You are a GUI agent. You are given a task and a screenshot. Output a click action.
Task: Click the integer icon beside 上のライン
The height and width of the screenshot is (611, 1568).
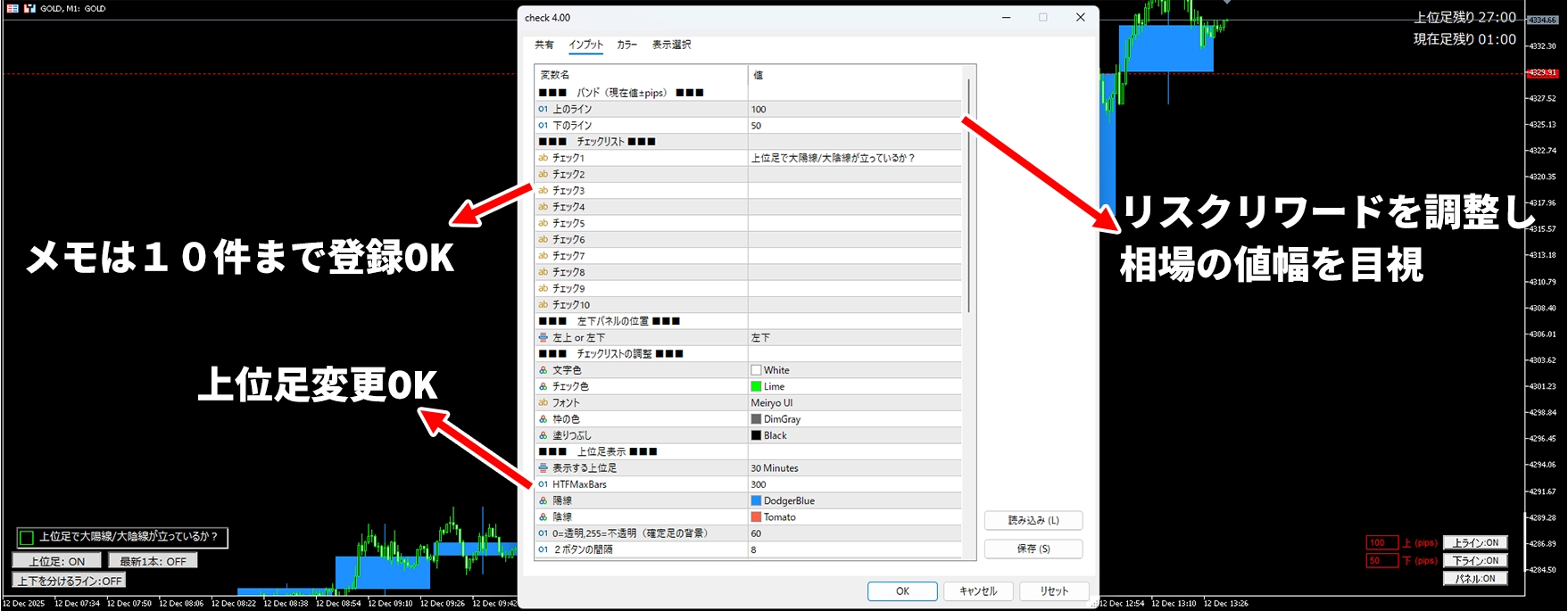point(543,109)
